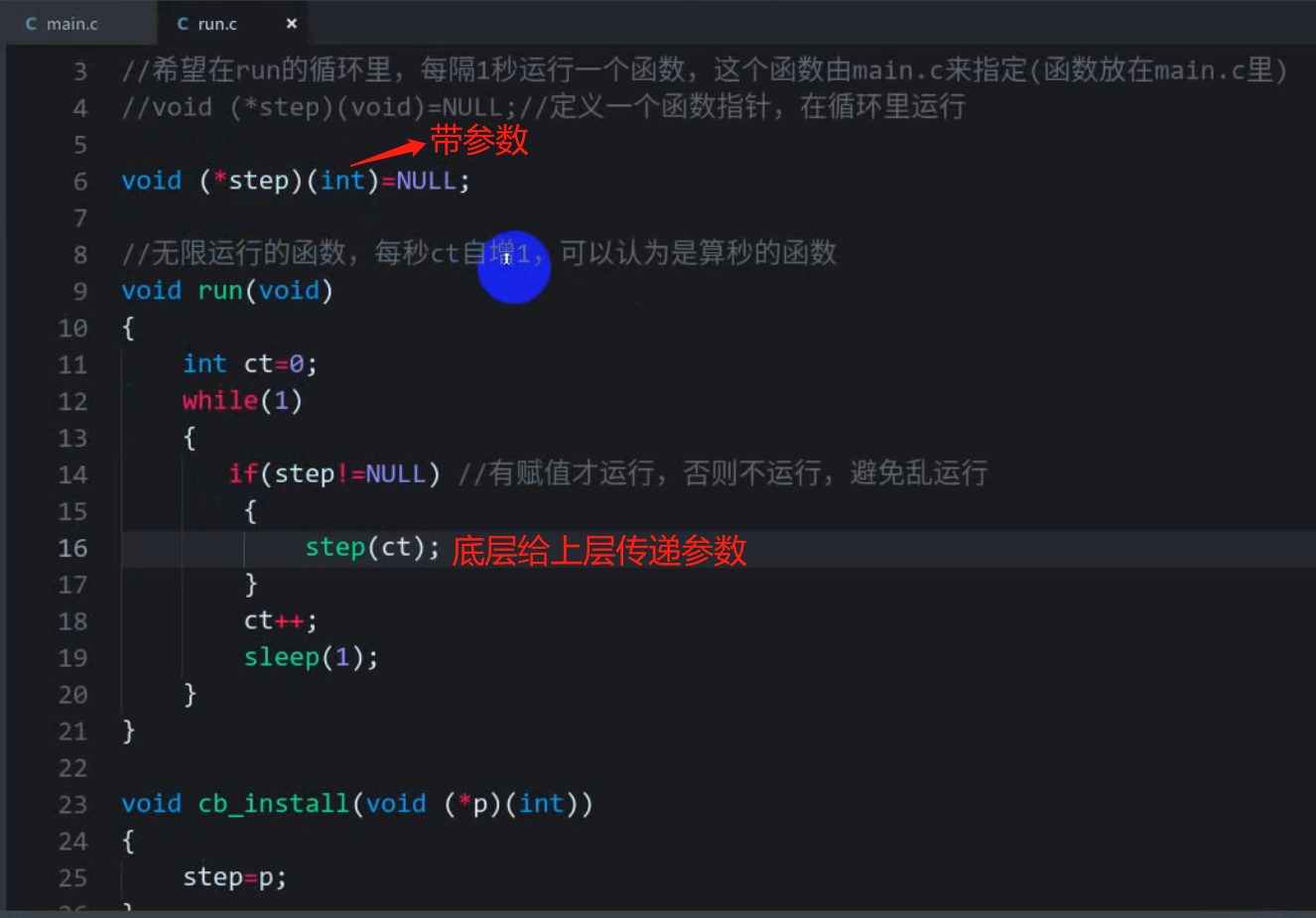
Task: Click line number 3 in the gutter
Action: click(x=80, y=71)
